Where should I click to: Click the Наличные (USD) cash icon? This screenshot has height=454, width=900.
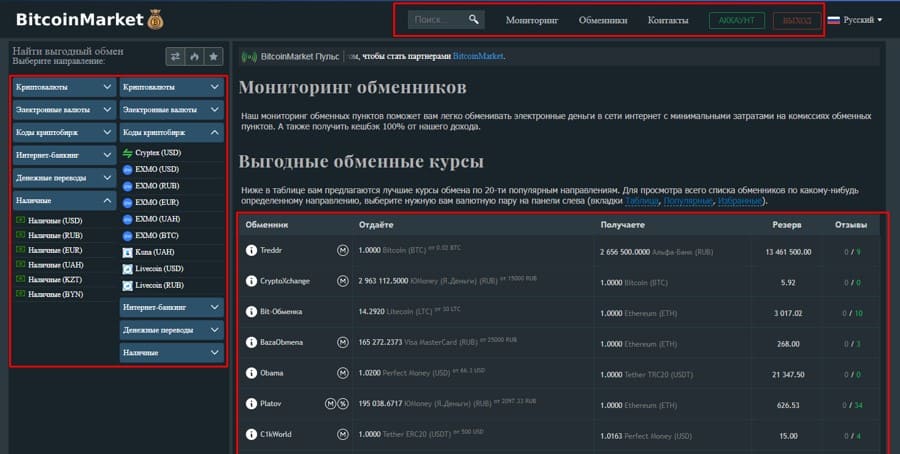pos(21,220)
